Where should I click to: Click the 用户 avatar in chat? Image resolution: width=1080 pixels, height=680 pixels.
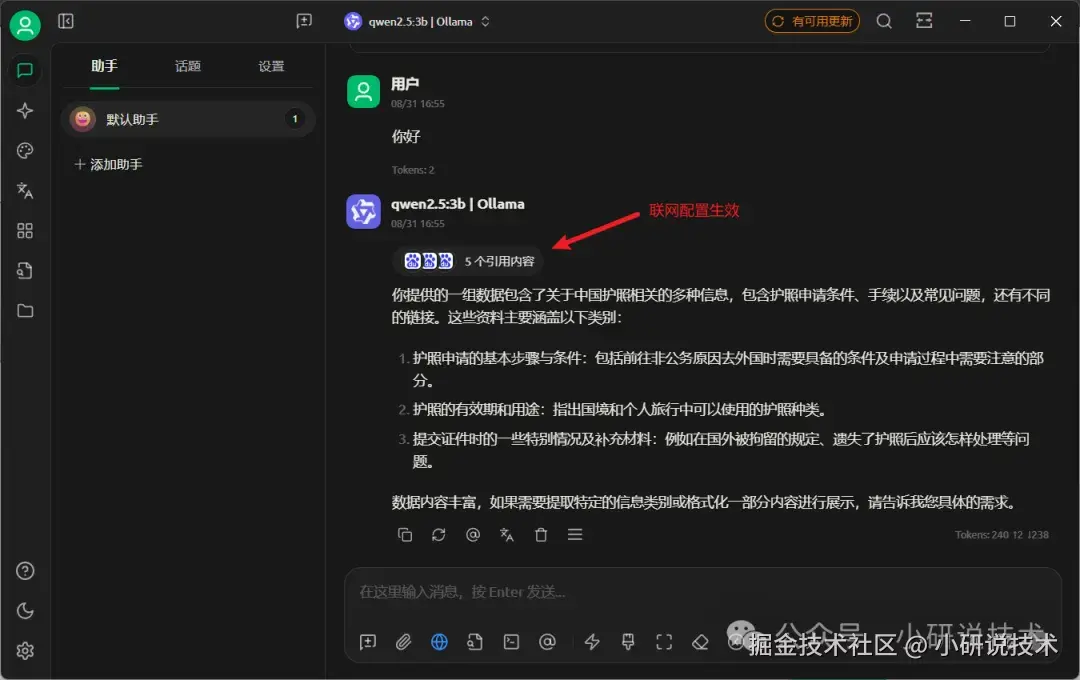pyautogui.click(x=363, y=91)
